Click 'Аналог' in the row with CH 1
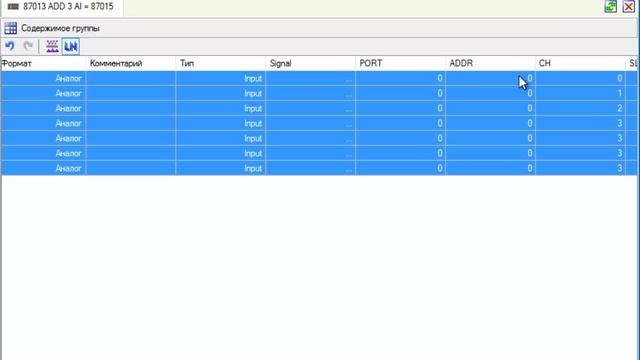This screenshot has width=640, height=360. 69,93
